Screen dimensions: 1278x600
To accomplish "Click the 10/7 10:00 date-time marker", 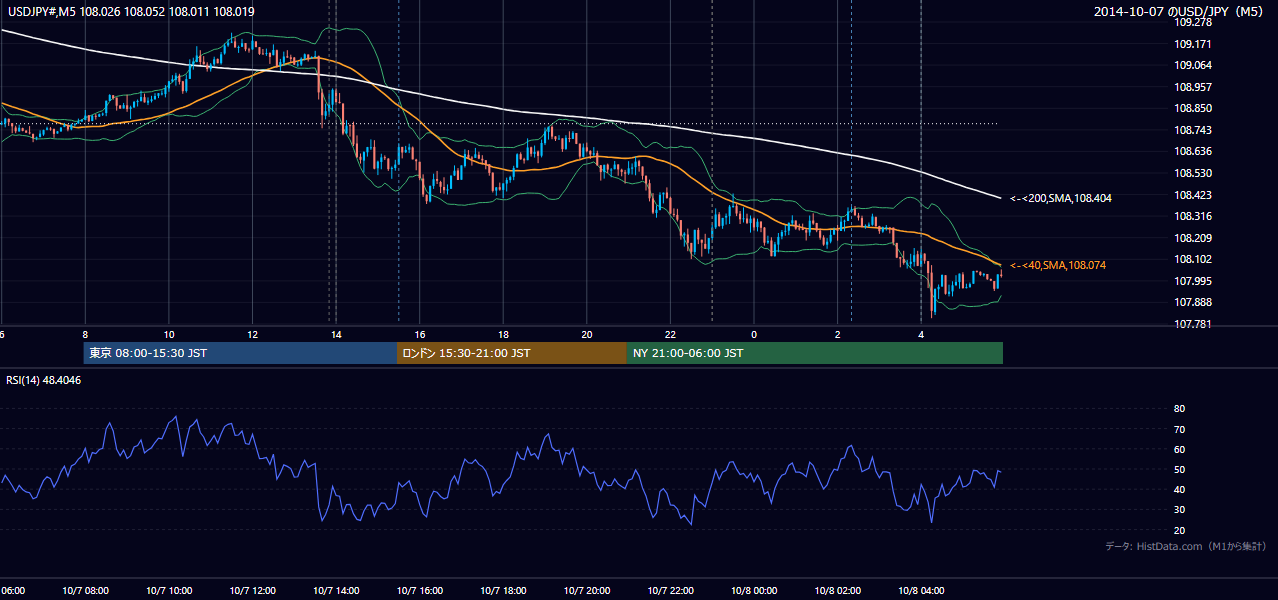I will pos(169,591).
